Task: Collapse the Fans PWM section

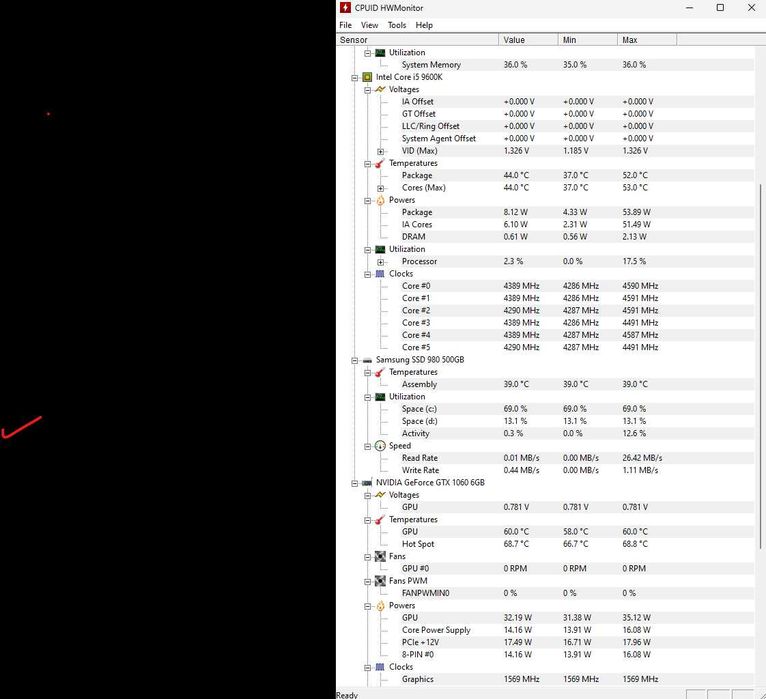Action: coord(368,581)
